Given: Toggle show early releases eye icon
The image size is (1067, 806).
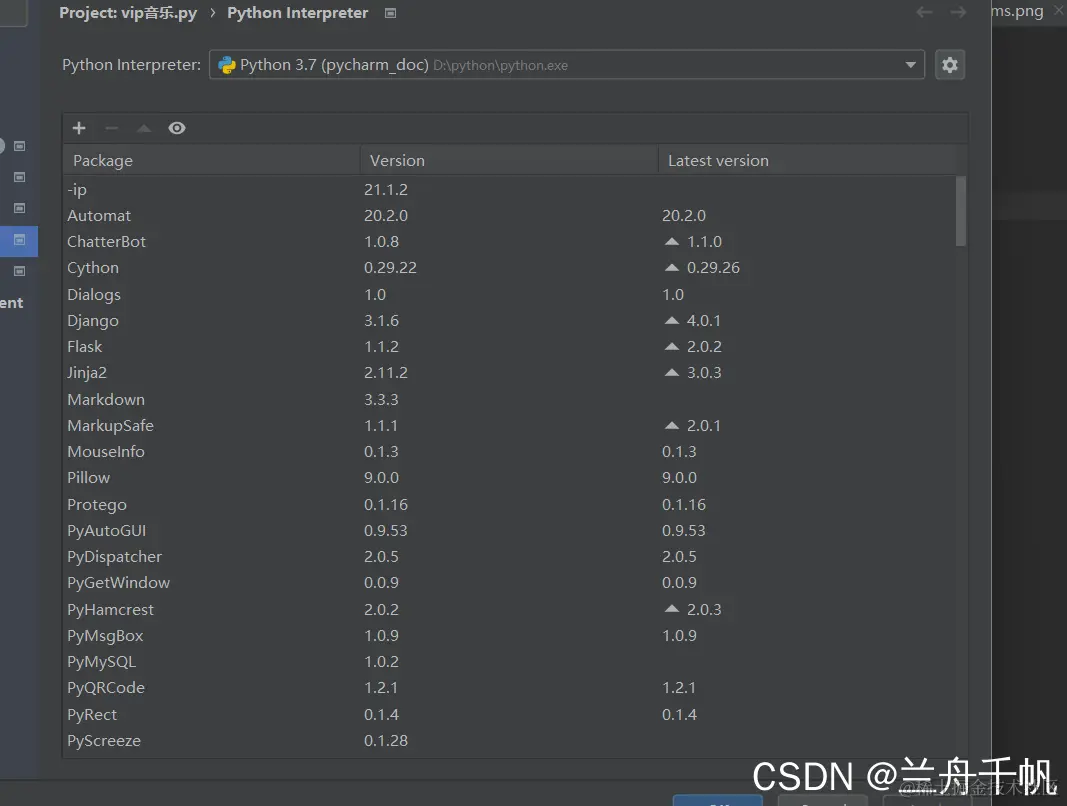Looking at the screenshot, I should pyautogui.click(x=177, y=128).
